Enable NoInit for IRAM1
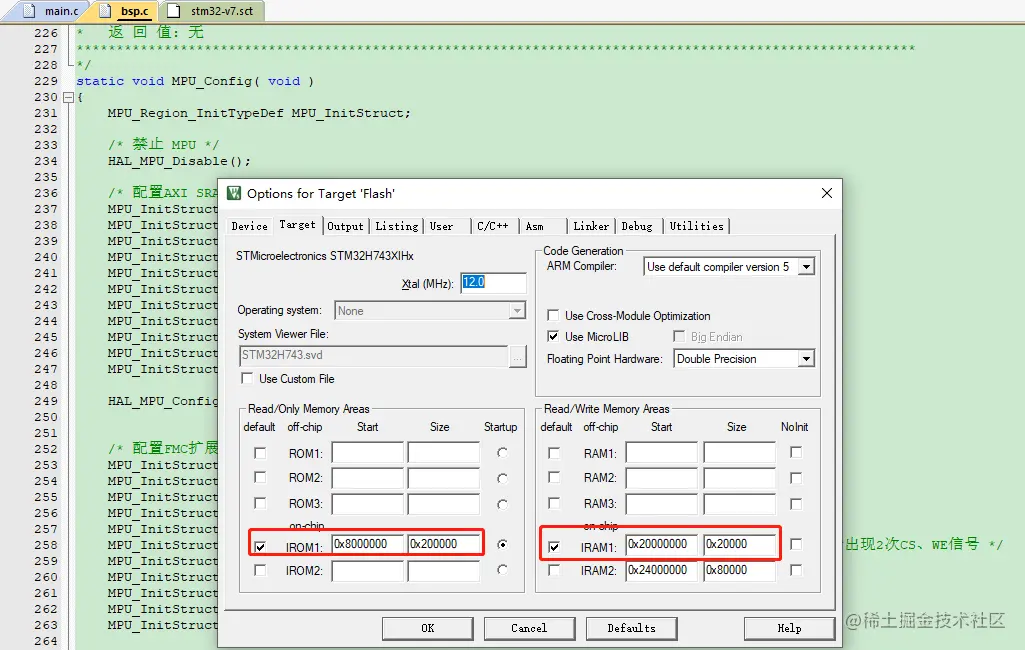The height and width of the screenshot is (650, 1025). (x=796, y=544)
